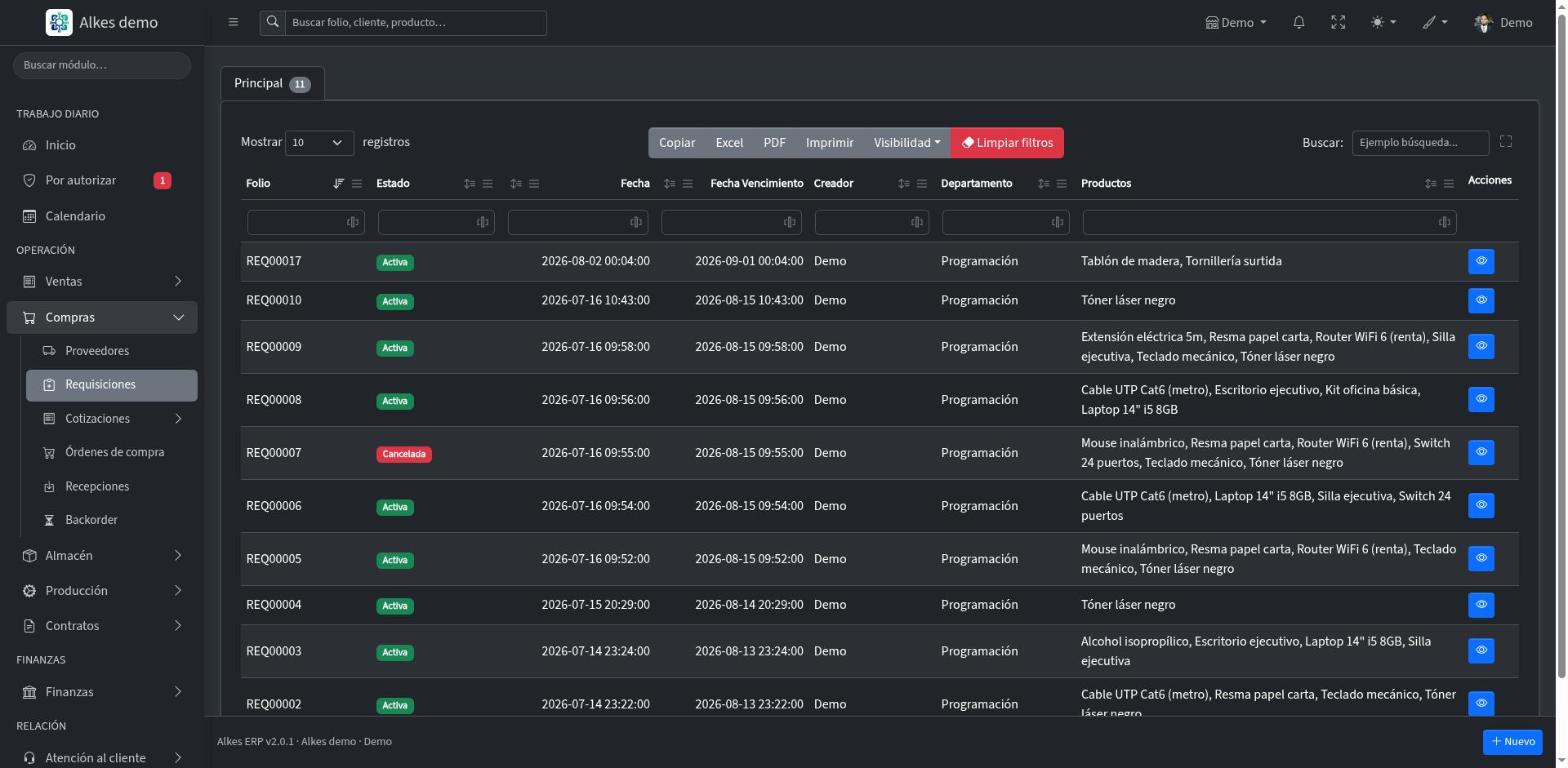View requisition REQ00017 with eye button
The width and height of the screenshot is (1568, 768).
tap(1481, 261)
